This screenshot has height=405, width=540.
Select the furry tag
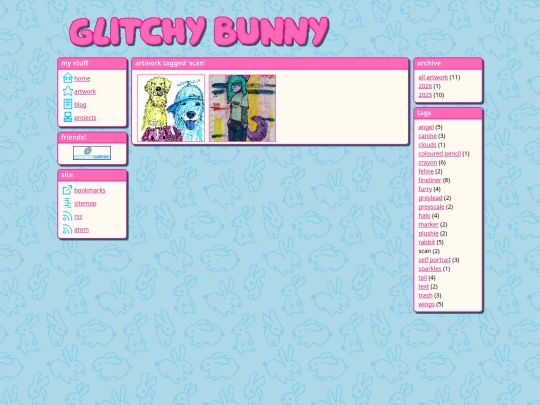click(425, 189)
